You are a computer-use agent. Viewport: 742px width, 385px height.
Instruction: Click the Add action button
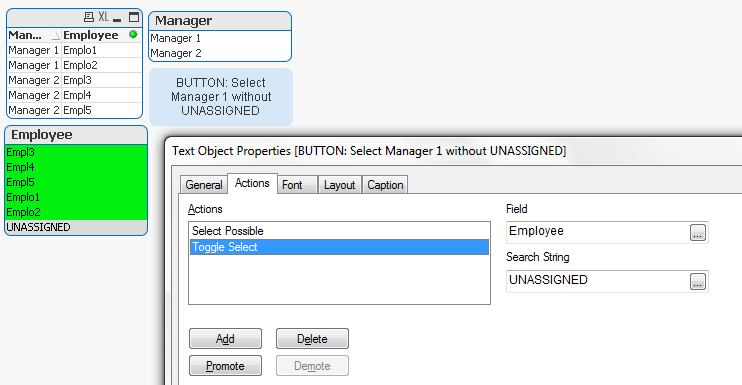(x=225, y=339)
